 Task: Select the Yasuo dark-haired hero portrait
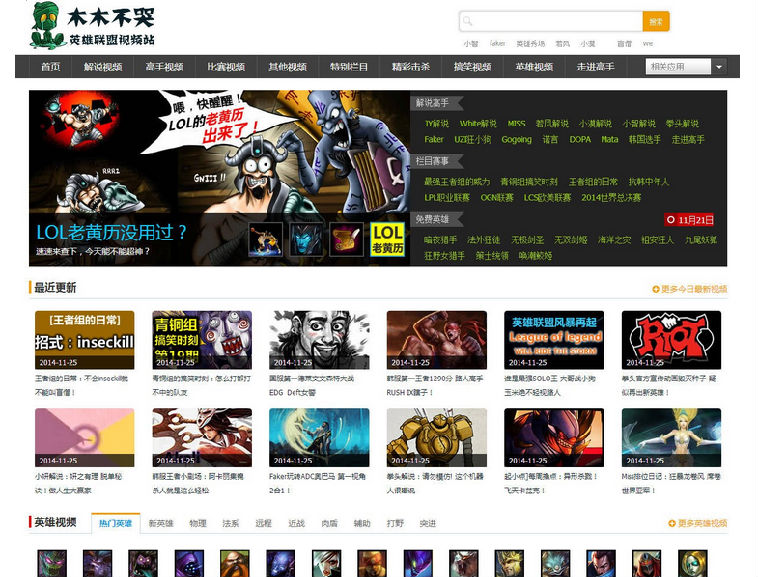(x=601, y=563)
